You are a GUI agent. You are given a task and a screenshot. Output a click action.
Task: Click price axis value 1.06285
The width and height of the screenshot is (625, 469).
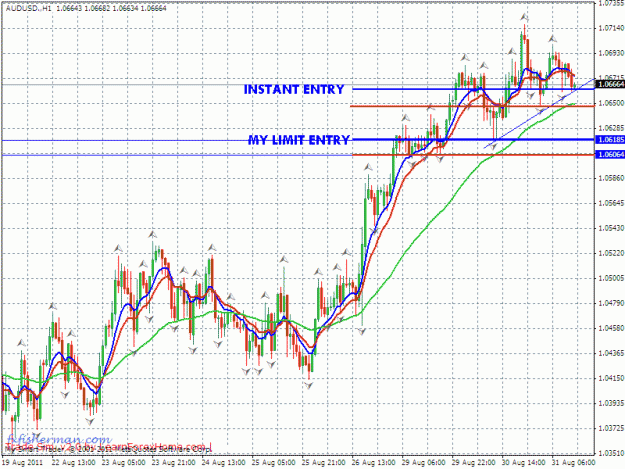[x=611, y=128]
